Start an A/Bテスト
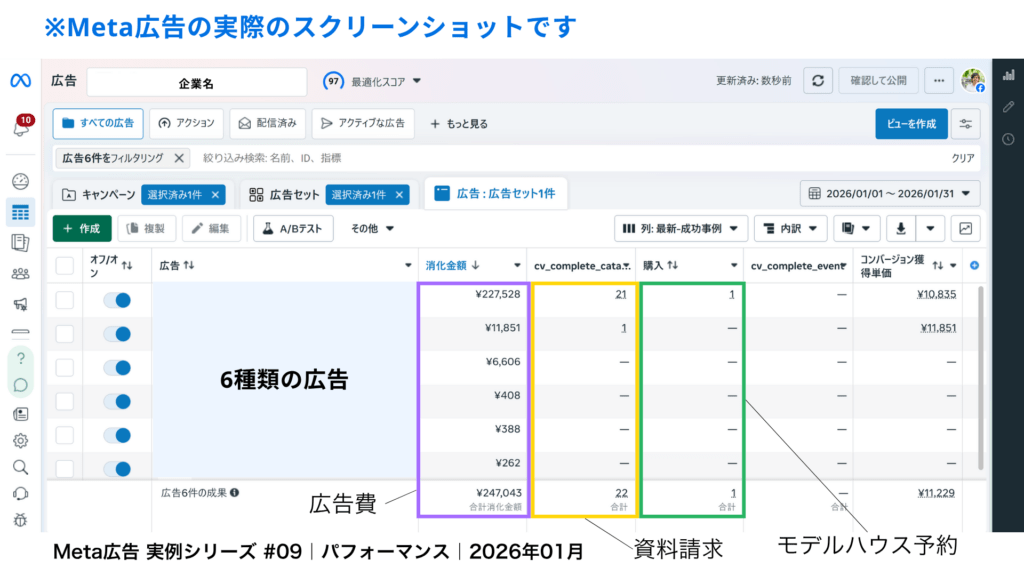Image resolution: width=1024 pixels, height=576 pixels. click(293, 229)
